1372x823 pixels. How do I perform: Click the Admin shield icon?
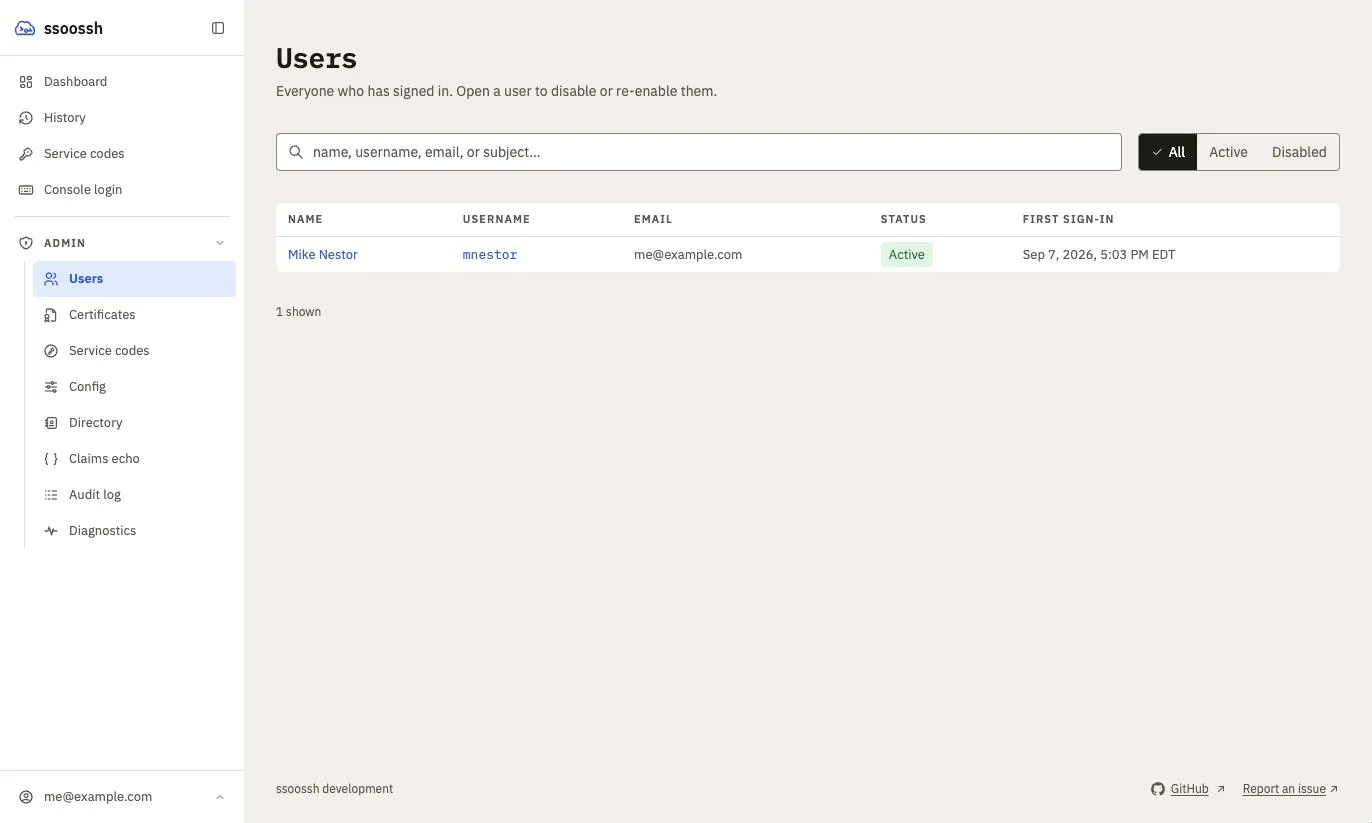coord(26,243)
